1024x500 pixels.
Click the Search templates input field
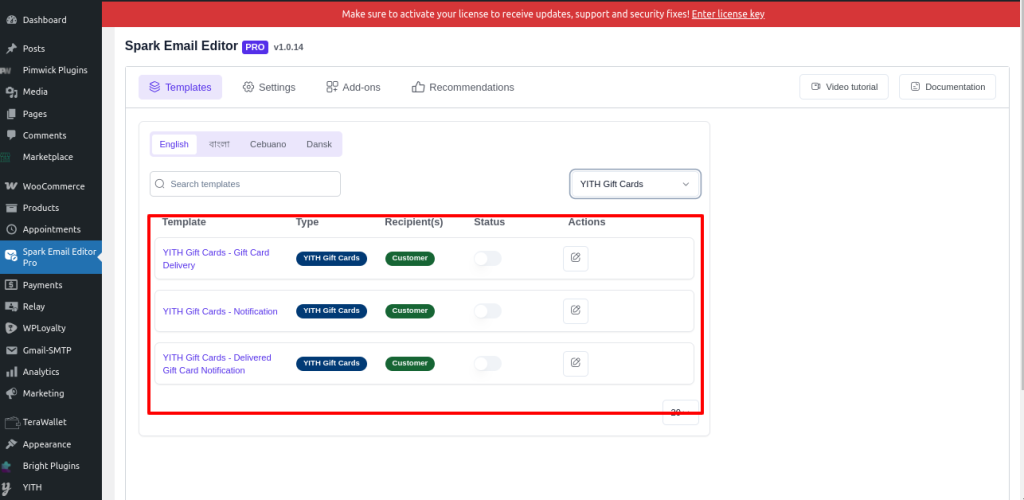click(245, 184)
